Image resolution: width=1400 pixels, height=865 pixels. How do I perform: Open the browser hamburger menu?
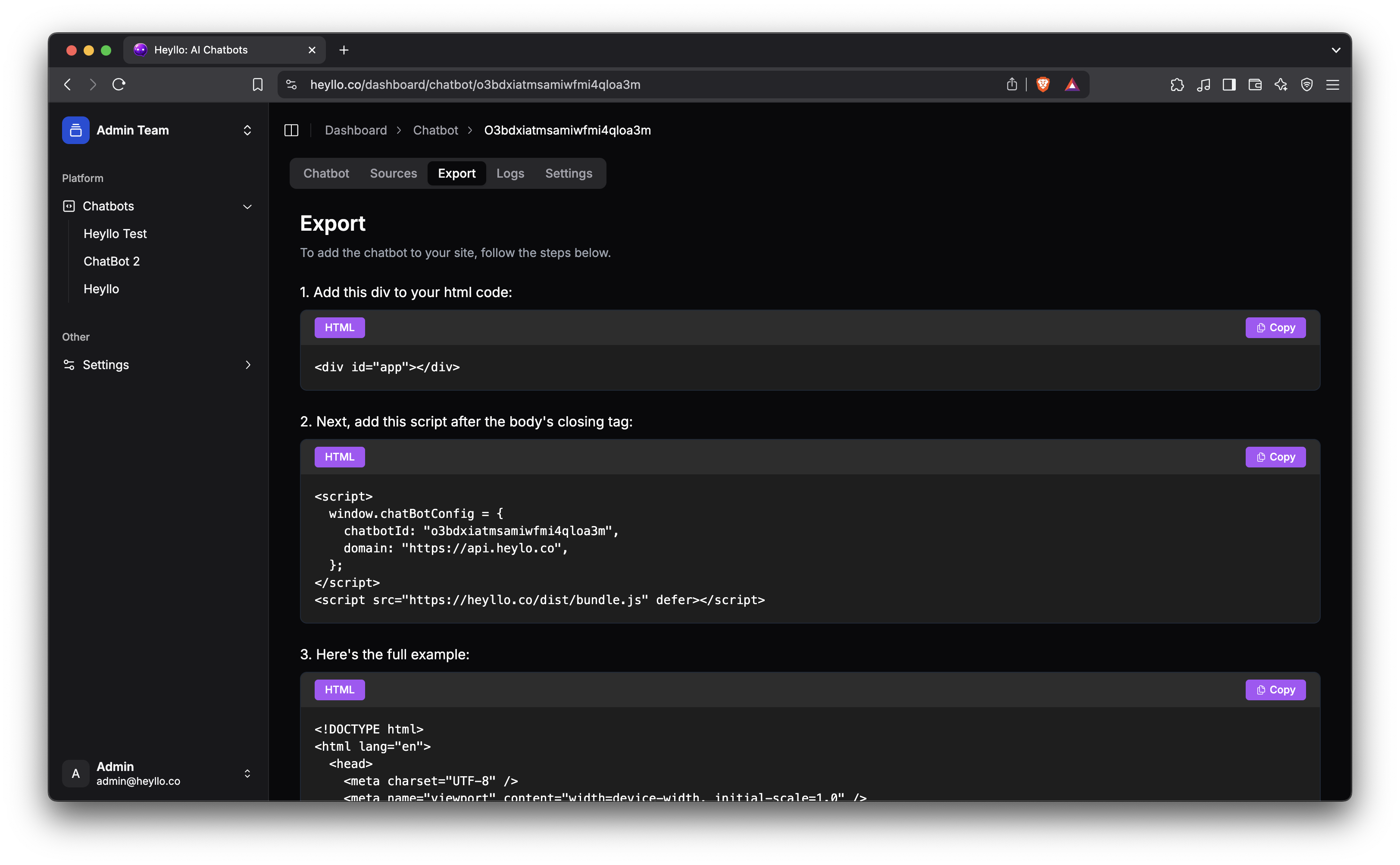point(1332,85)
